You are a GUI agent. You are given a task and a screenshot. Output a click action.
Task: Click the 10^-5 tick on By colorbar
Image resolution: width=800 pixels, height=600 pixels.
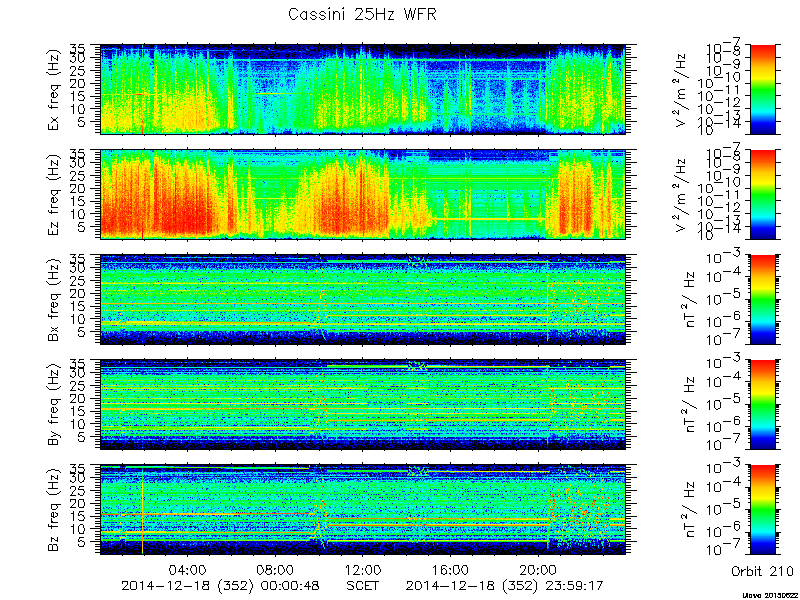click(723, 399)
